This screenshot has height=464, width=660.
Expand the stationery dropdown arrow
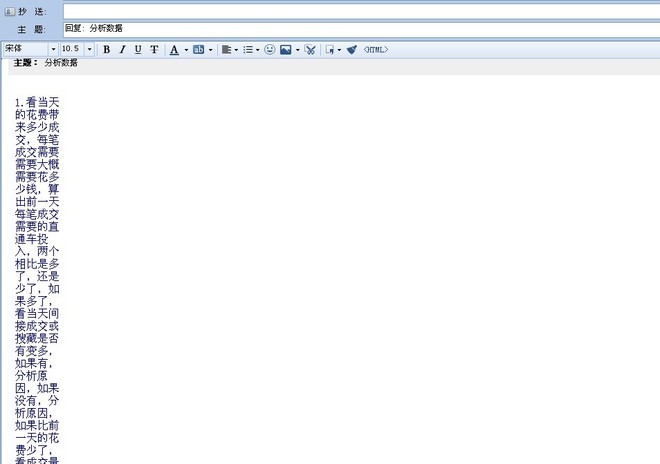tap(339, 50)
